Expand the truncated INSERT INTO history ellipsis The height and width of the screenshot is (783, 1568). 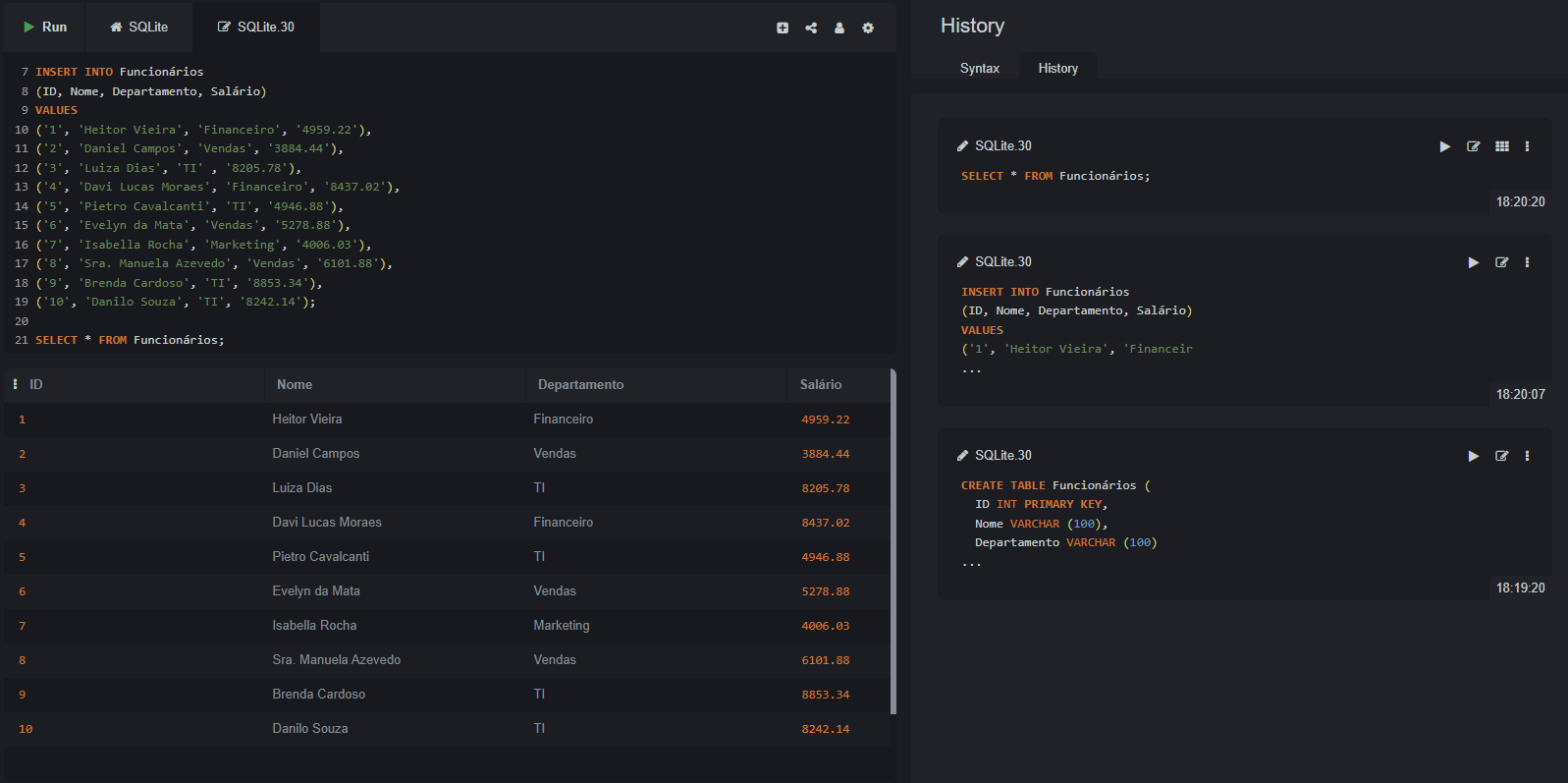click(x=972, y=369)
